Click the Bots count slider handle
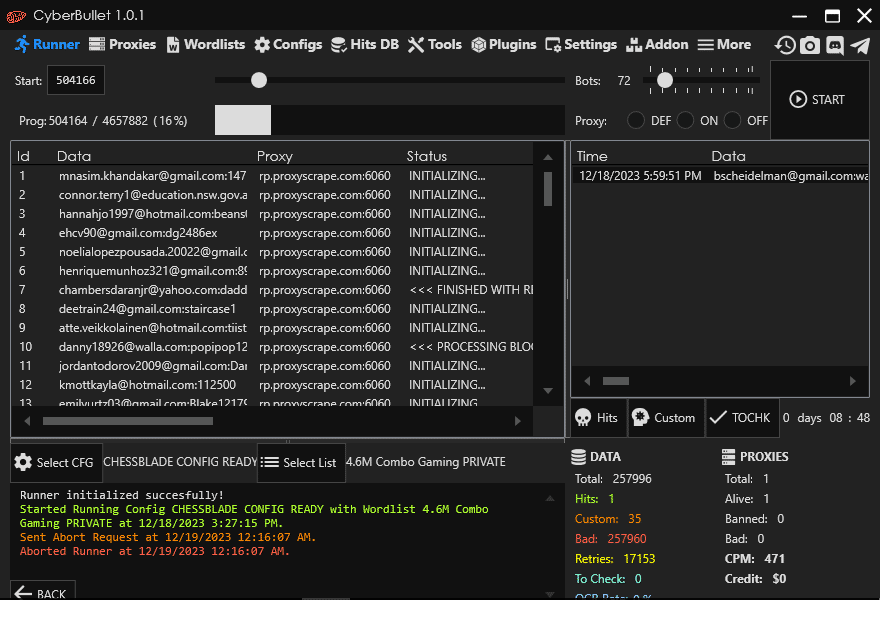 tap(664, 80)
